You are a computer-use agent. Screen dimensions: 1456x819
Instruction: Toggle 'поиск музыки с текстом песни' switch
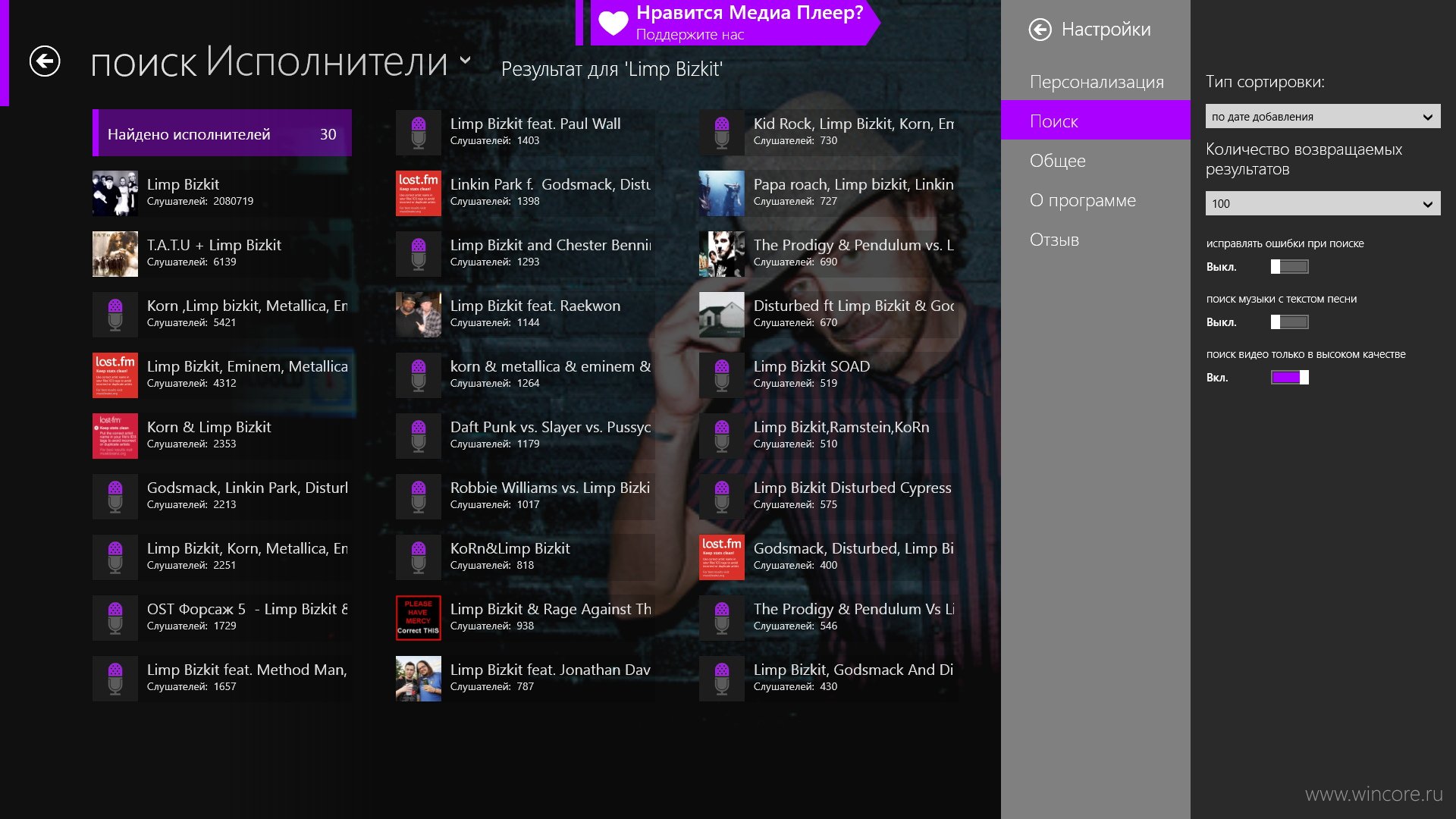point(1290,322)
